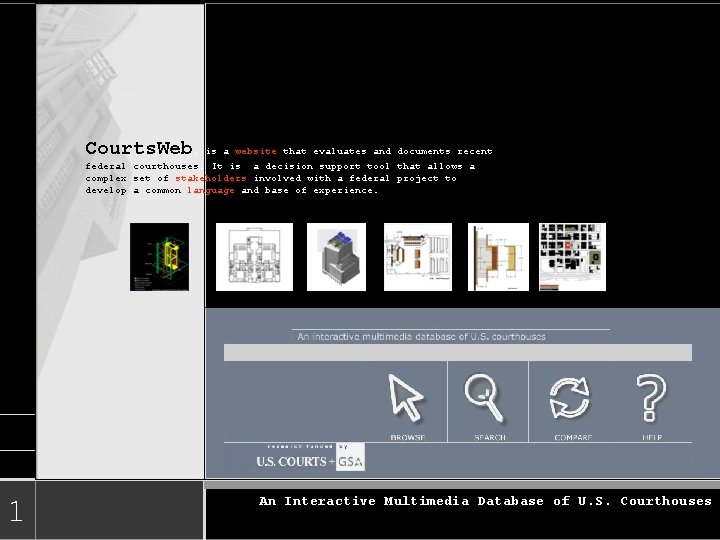Click 'An interactive multimedia database of U.S. courthouses' subtitle
The width and height of the screenshot is (720, 540).
tap(421, 337)
